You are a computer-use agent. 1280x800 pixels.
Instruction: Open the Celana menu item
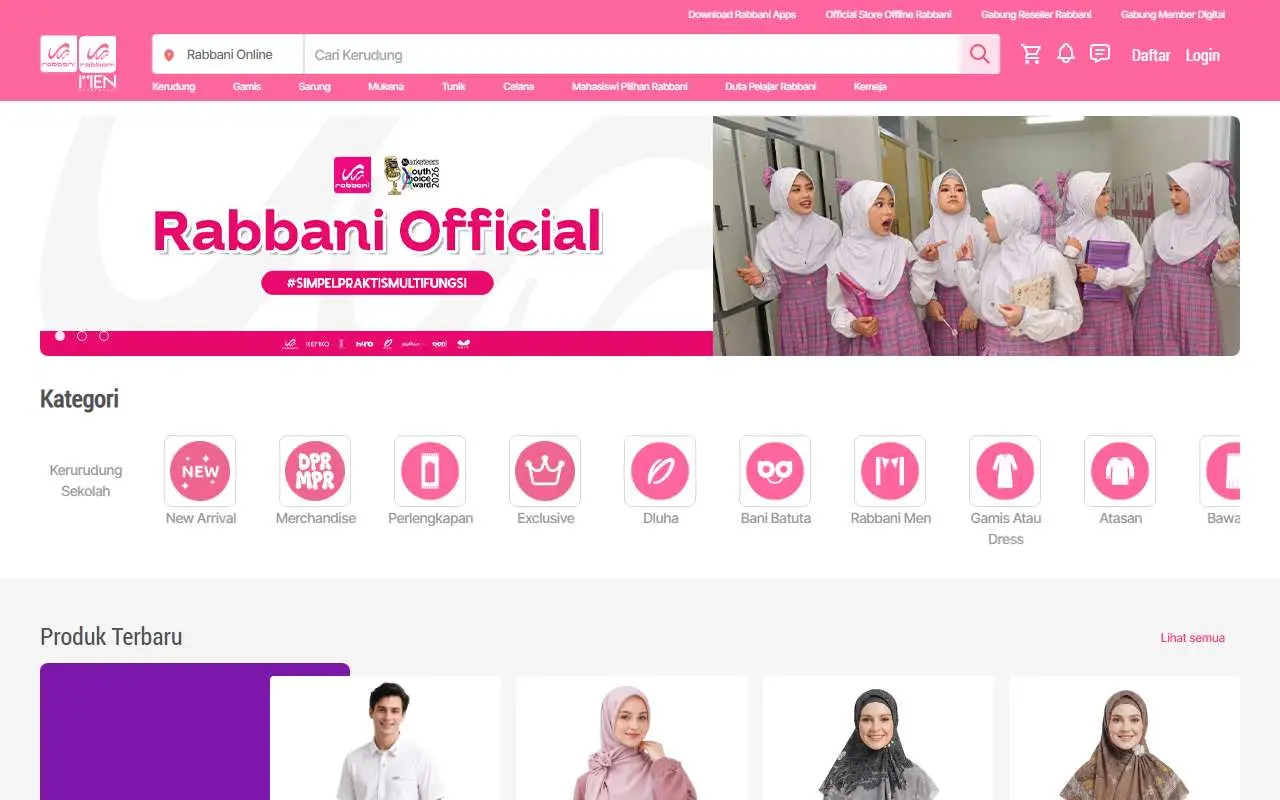519,87
